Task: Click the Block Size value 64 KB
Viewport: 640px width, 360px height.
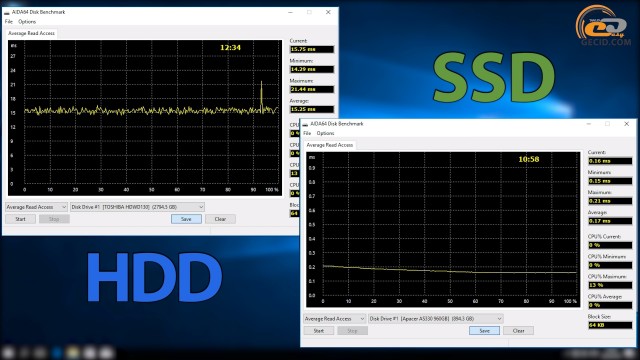Action: (610, 325)
